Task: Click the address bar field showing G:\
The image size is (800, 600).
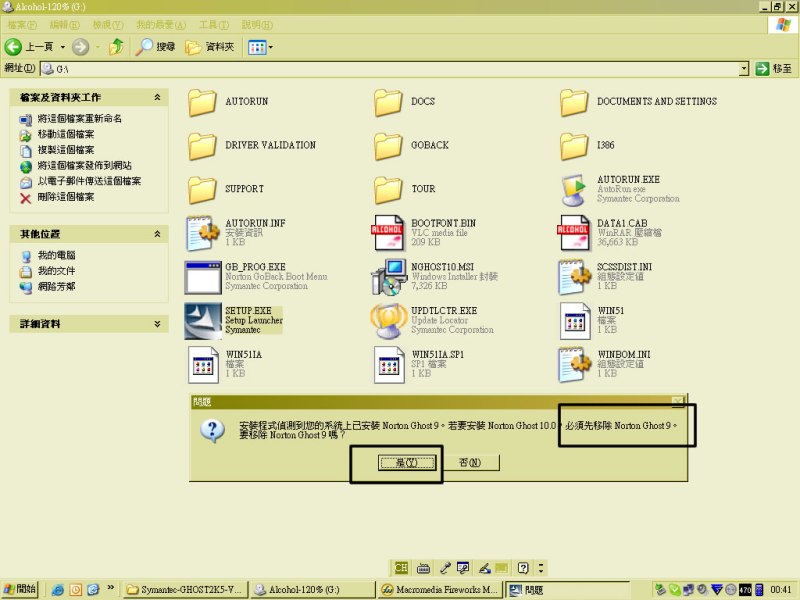Action: pos(390,68)
